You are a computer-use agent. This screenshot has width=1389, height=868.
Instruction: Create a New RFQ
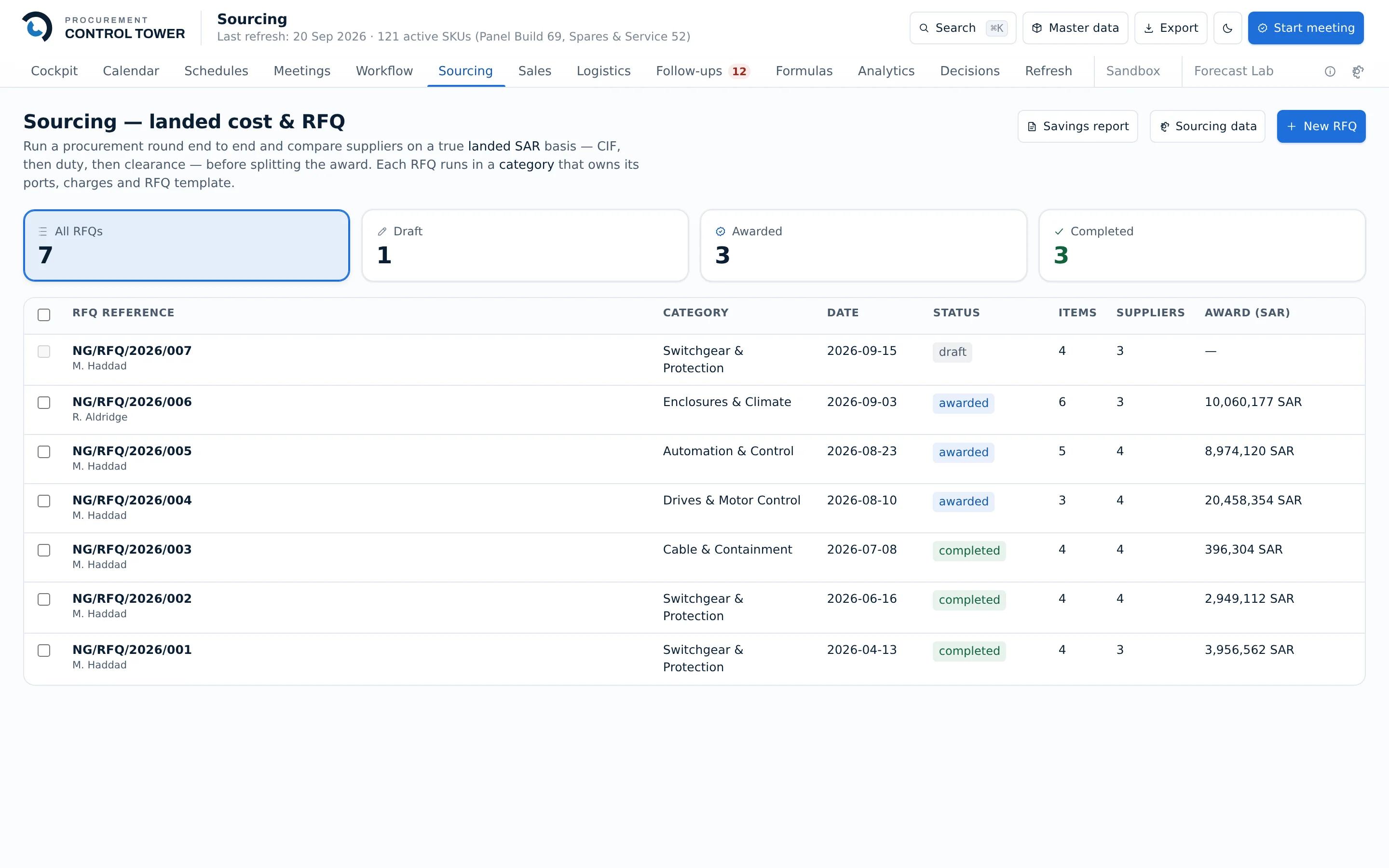pos(1321,126)
